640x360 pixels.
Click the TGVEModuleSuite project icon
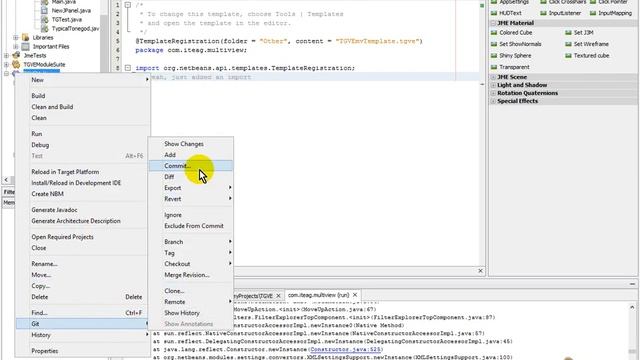click(16, 64)
